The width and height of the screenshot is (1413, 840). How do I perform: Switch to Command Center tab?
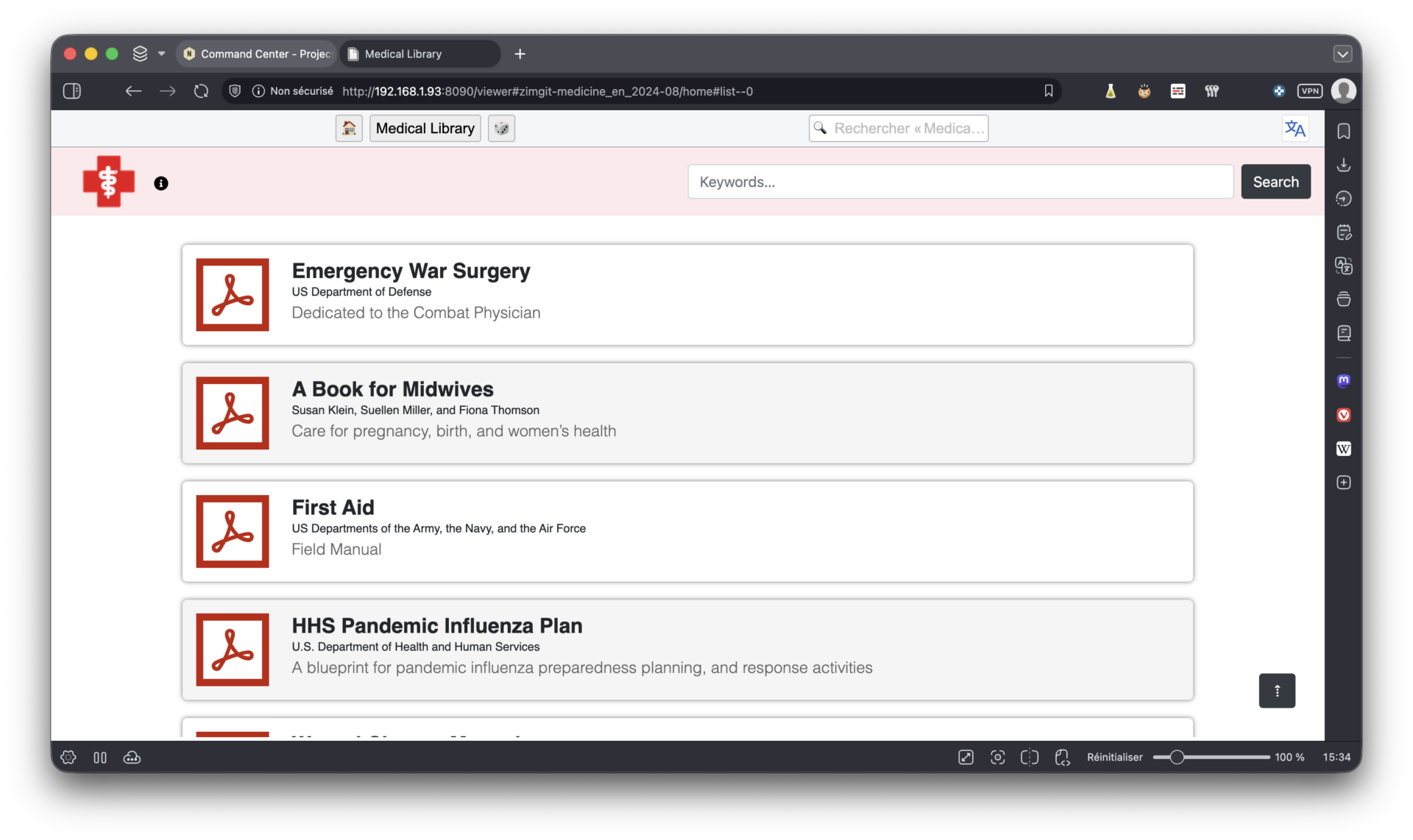(258, 54)
